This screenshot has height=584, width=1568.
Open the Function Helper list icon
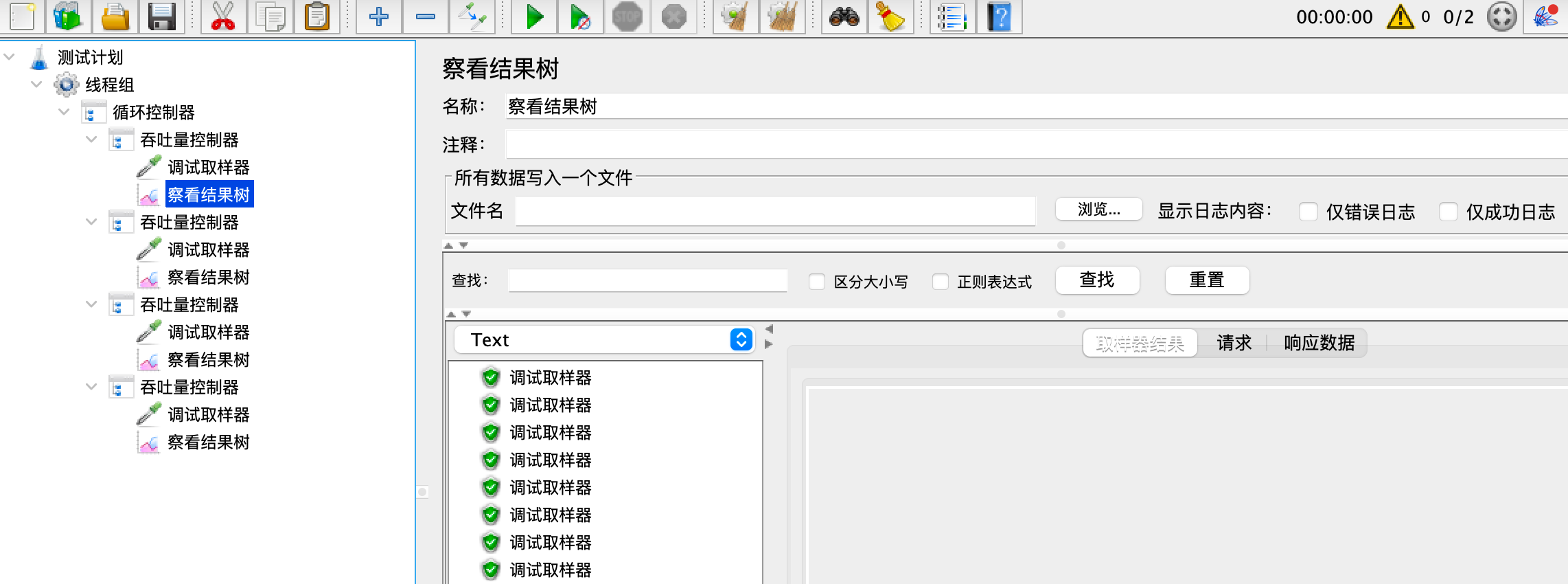tap(952, 16)
